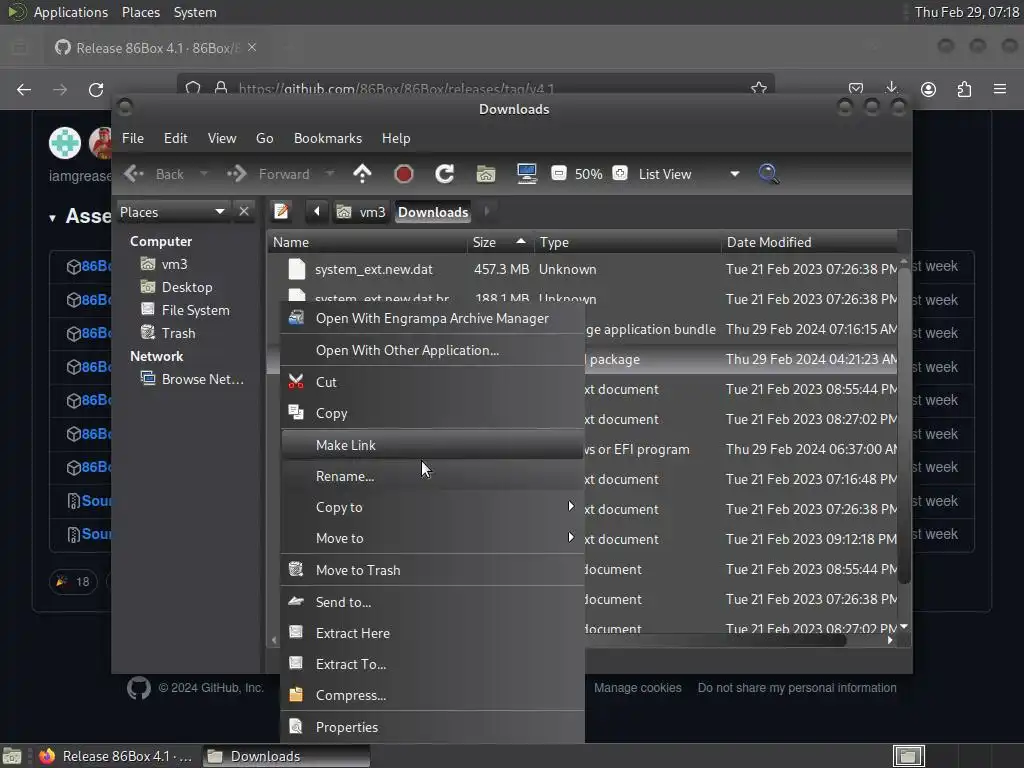Viewport: 1024px width, 768px height.
Task: Click the red Stop loading icon
Action: click(x=404, y=174)
